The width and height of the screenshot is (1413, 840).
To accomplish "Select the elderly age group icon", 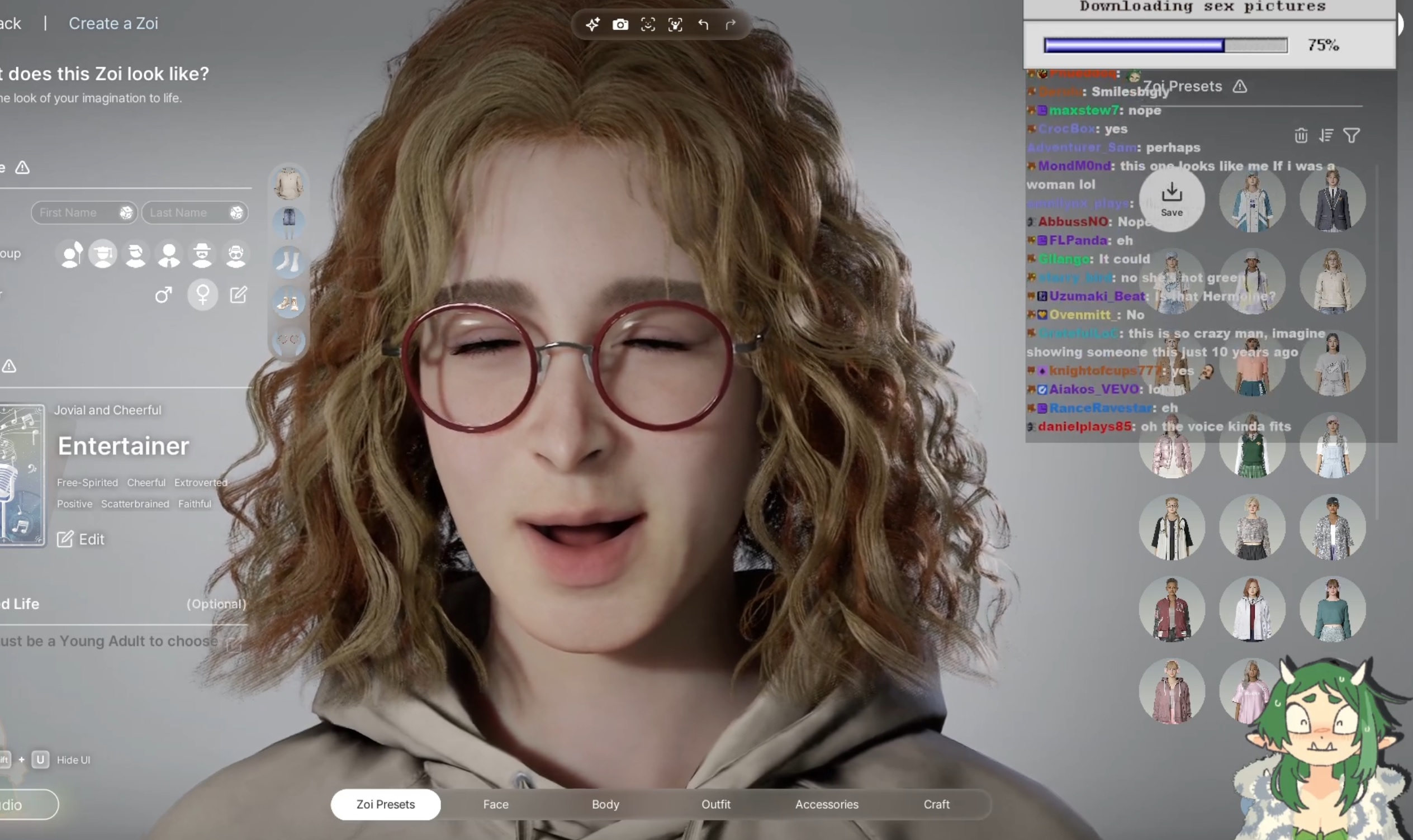I will (x=235, y=255).
